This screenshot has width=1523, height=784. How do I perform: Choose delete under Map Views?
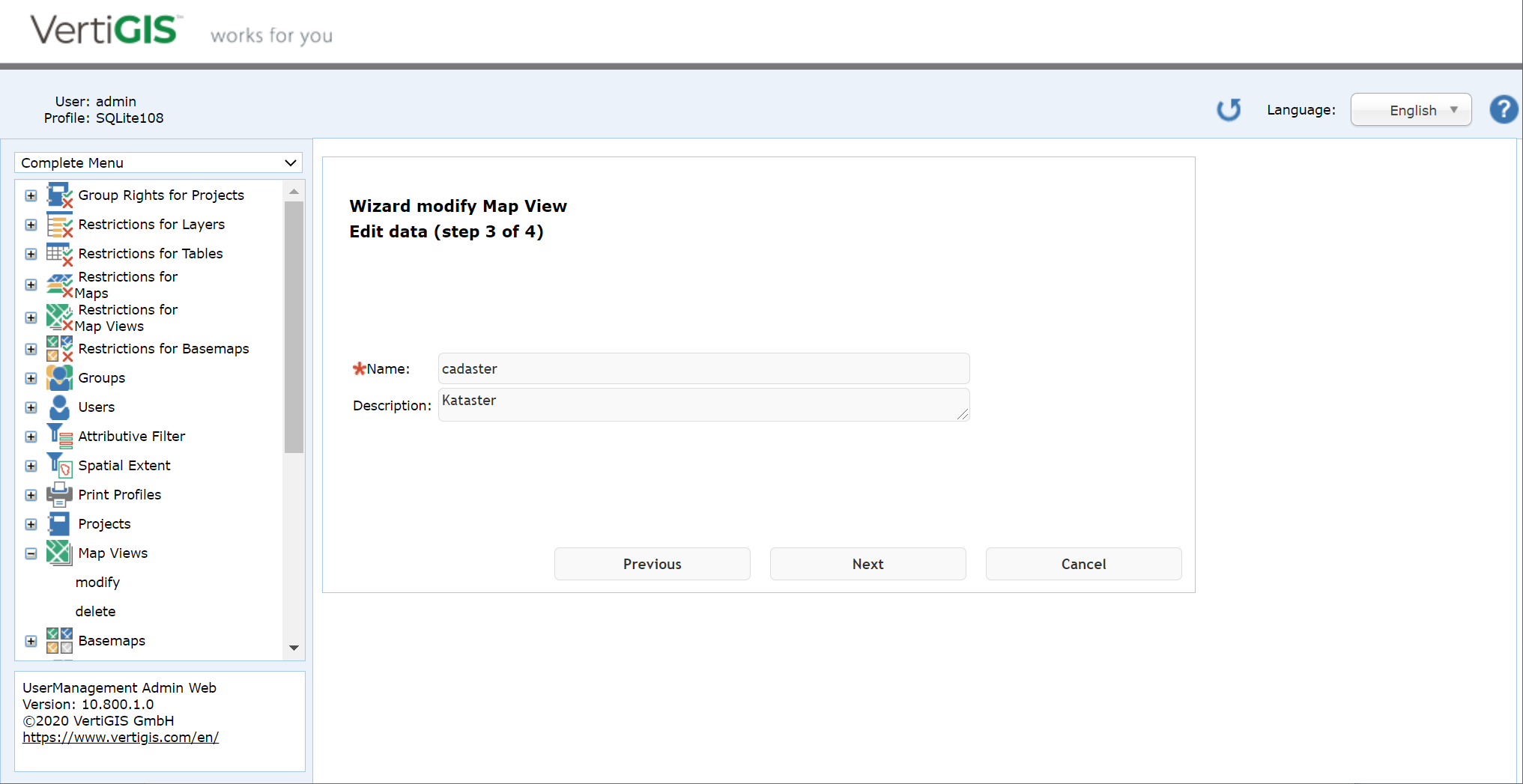click(x=95, y=611)
